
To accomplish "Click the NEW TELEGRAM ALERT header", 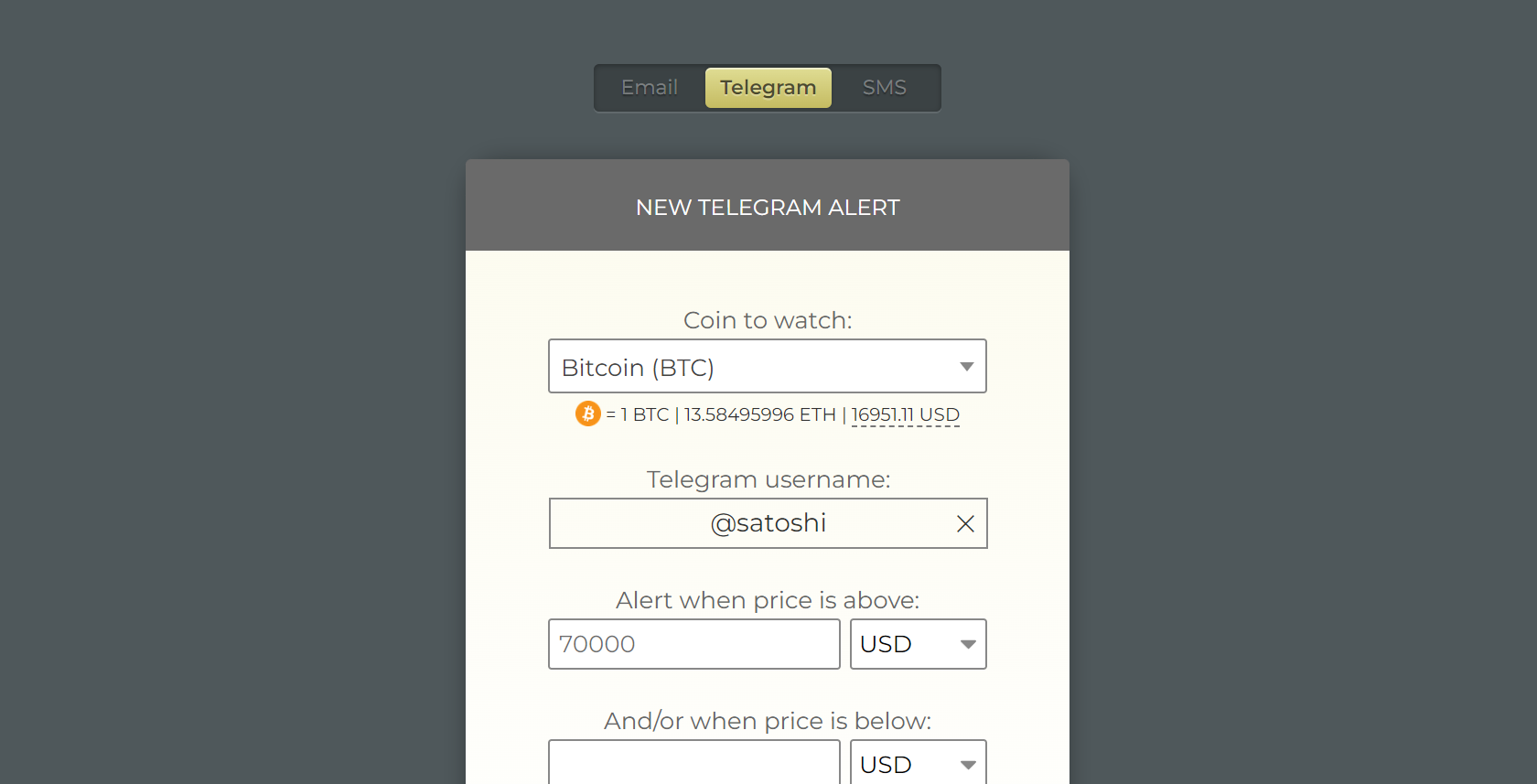I will 768,208.
